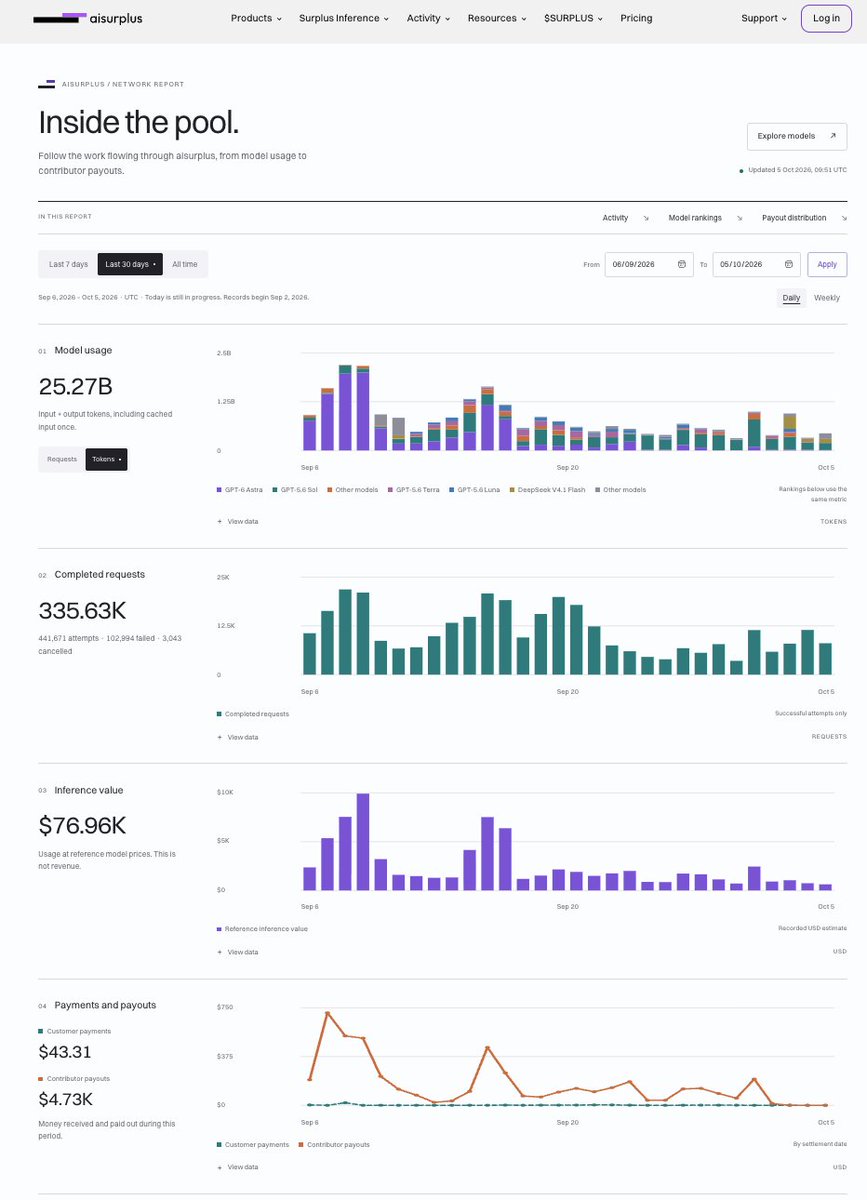The height and width of the screenshot is (1200, 867).
Task: Expand View data under Completed requests
Action: [237, 737]
